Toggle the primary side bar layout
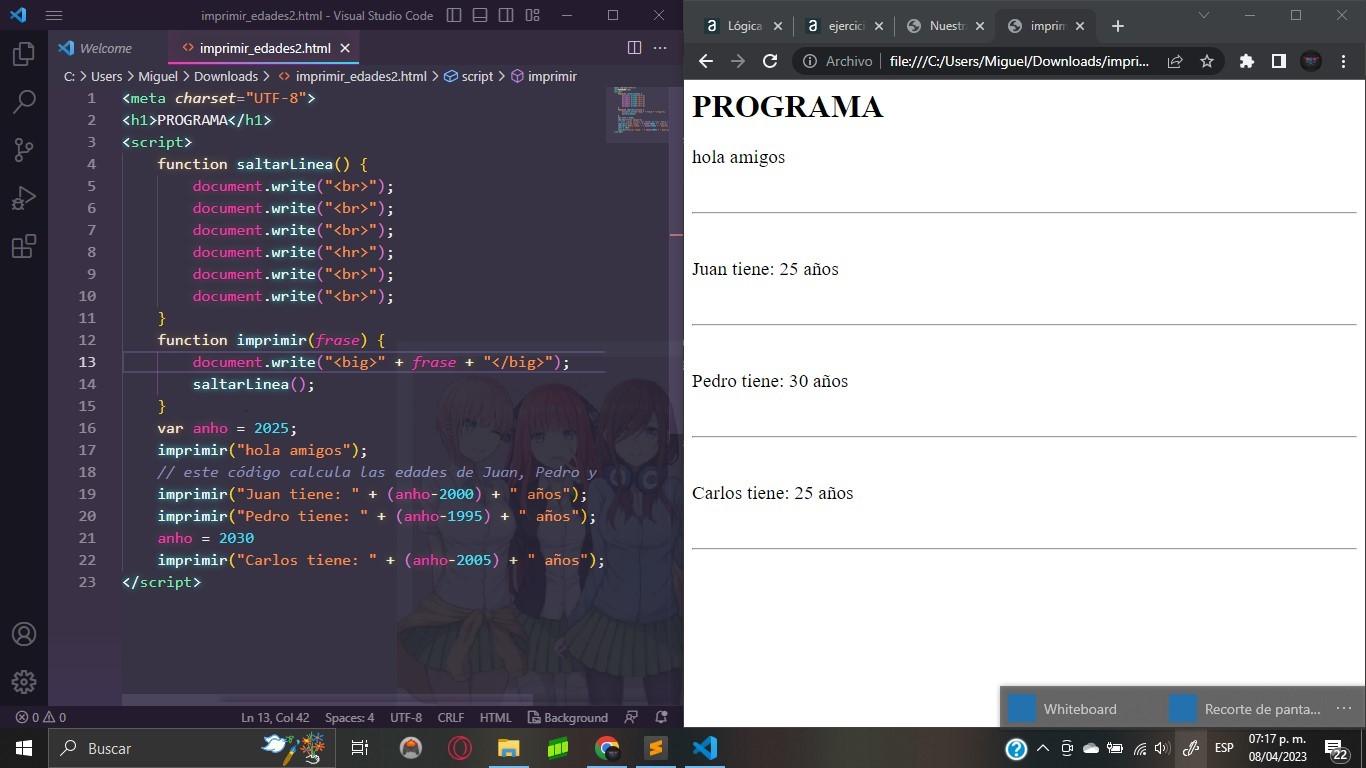This screenshot has height=768, width=1366. 454,15
